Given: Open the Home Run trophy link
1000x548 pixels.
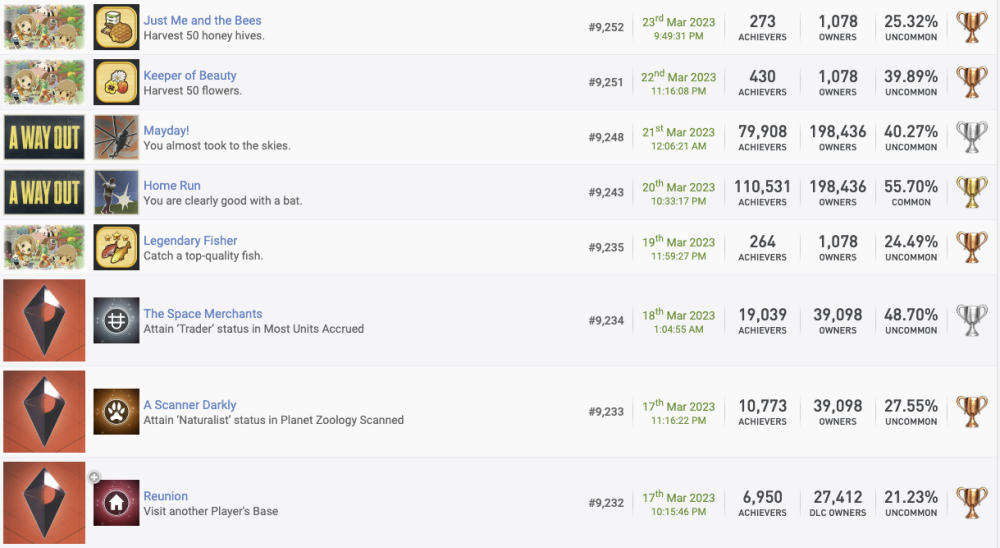Looking at the screenshot, I should click(x=172, y=185).
